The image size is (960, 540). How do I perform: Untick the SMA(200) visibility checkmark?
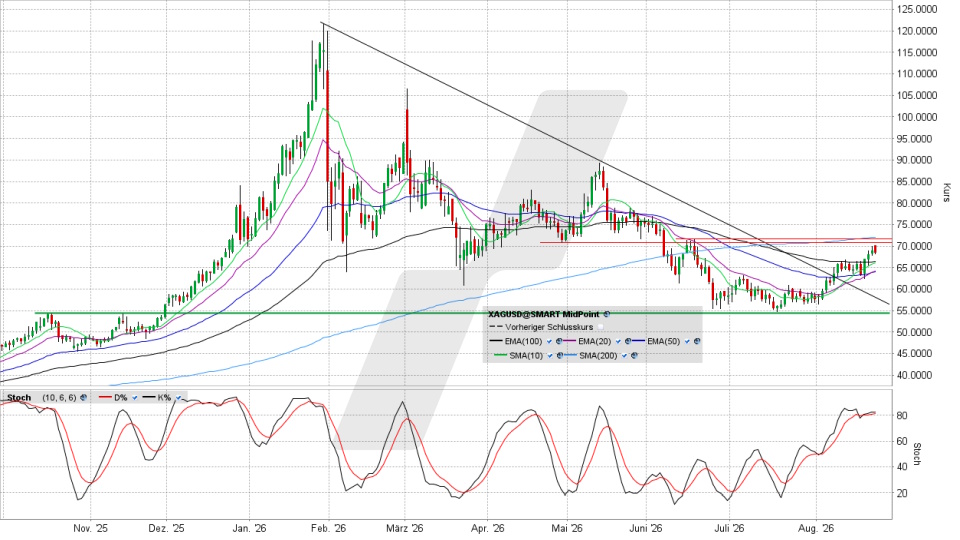624,356
